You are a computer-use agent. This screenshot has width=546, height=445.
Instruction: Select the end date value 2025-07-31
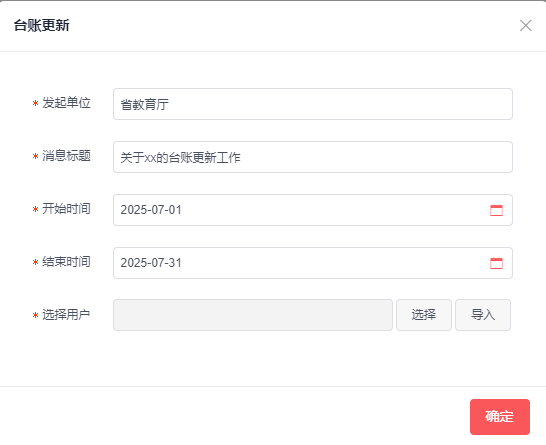point(151,263)
